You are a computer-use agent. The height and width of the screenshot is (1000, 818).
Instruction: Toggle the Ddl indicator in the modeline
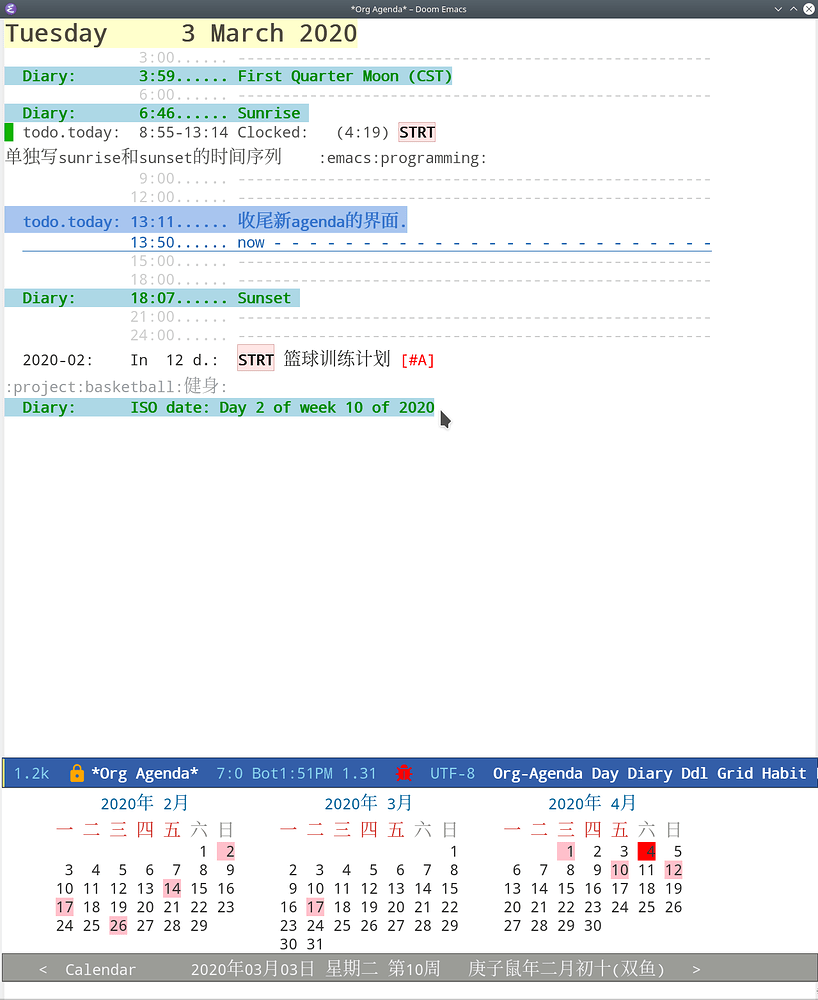point(694,772)
